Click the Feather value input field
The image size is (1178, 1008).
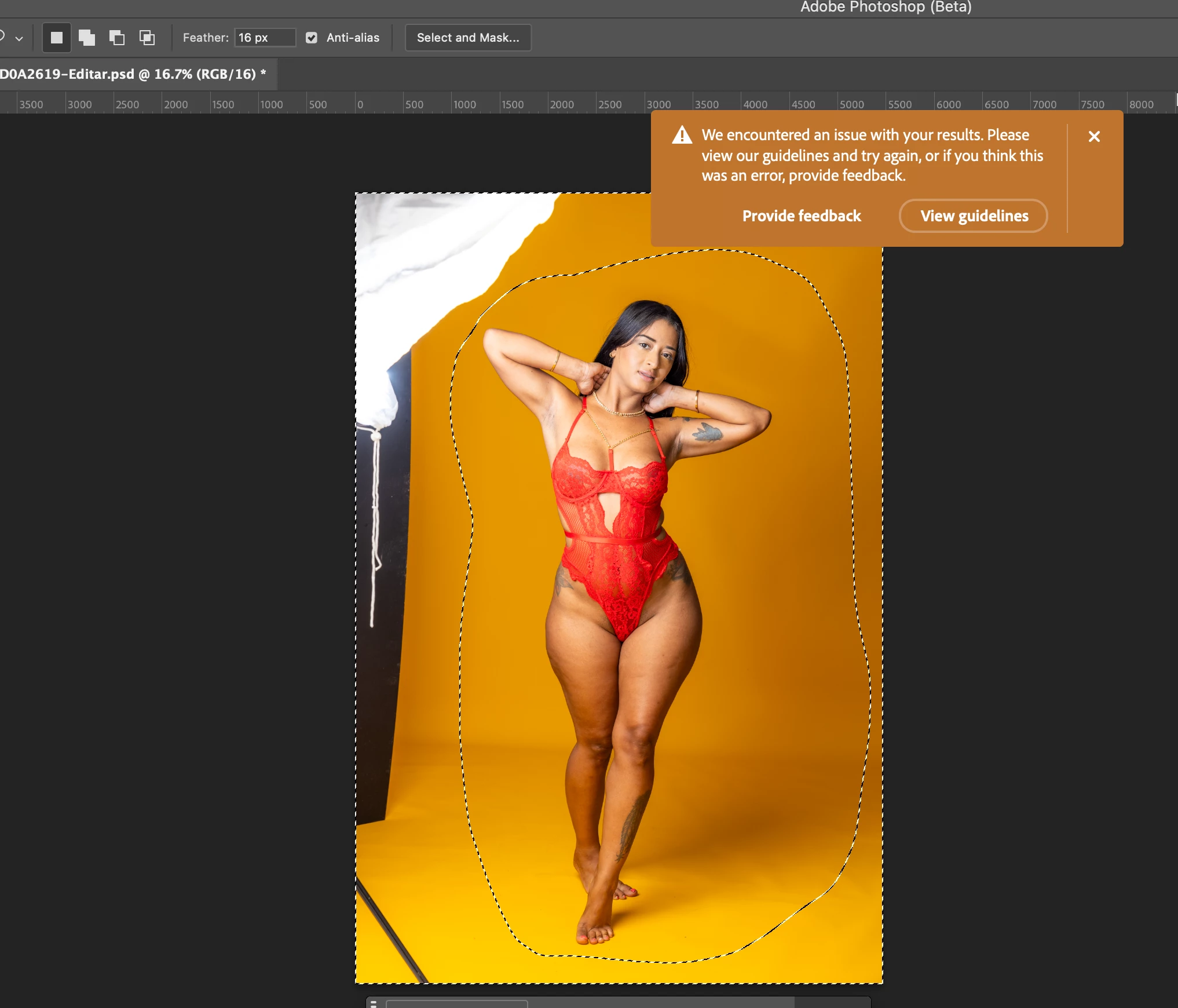pyautogui.click(x=264, y=38)
